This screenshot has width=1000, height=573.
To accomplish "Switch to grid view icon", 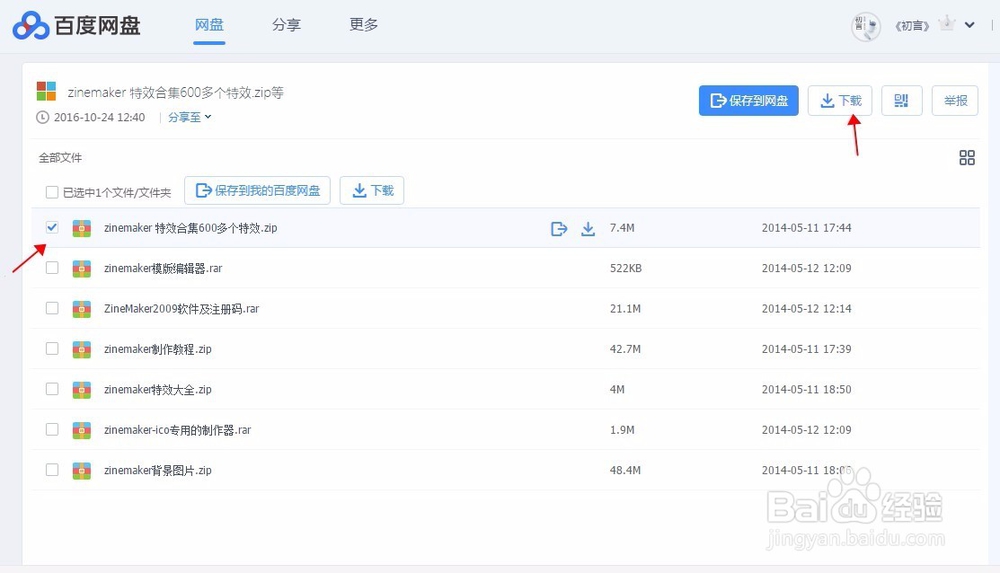I will tap(967, 158).
